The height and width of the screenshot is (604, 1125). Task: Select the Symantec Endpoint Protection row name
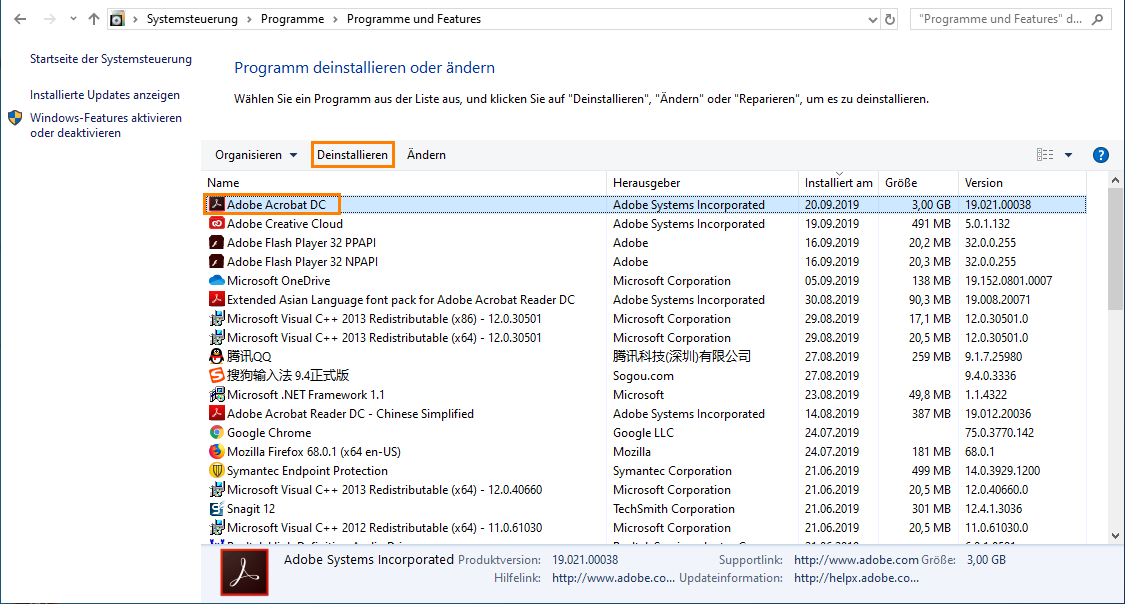point(307,471)
